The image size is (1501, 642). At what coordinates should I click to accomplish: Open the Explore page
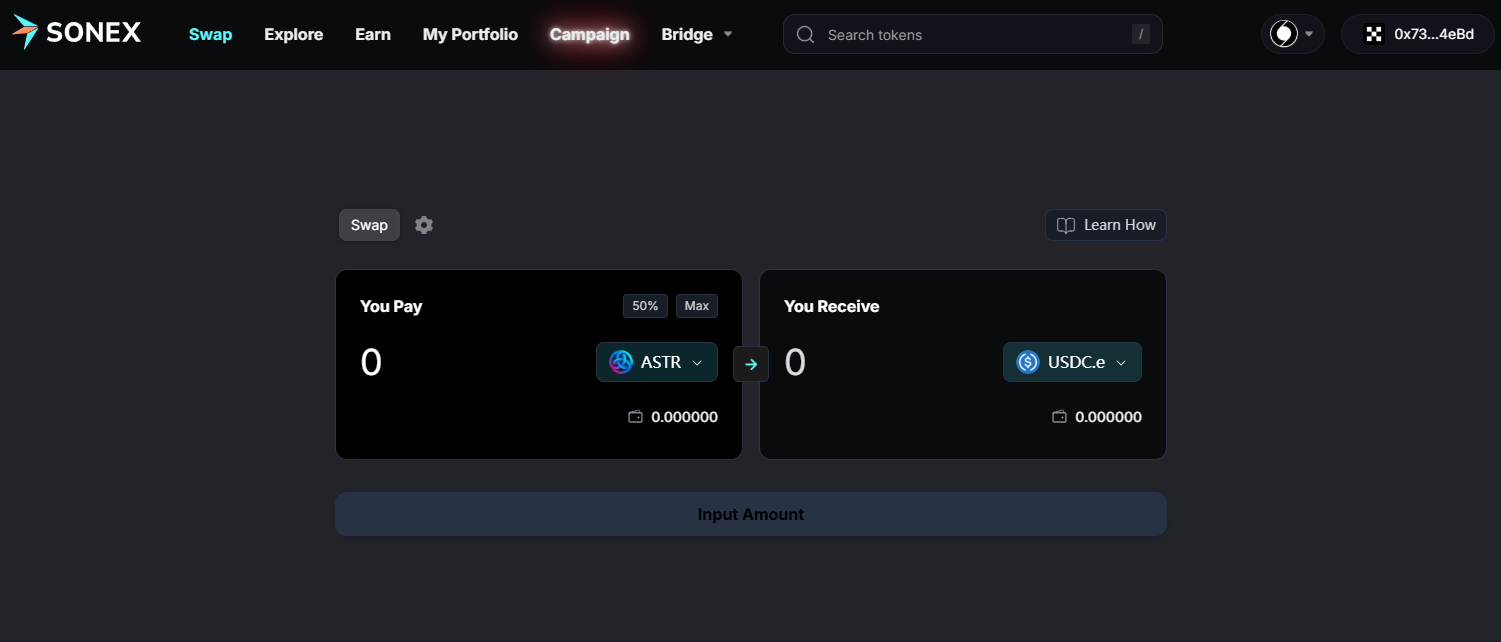pos(293,34)
